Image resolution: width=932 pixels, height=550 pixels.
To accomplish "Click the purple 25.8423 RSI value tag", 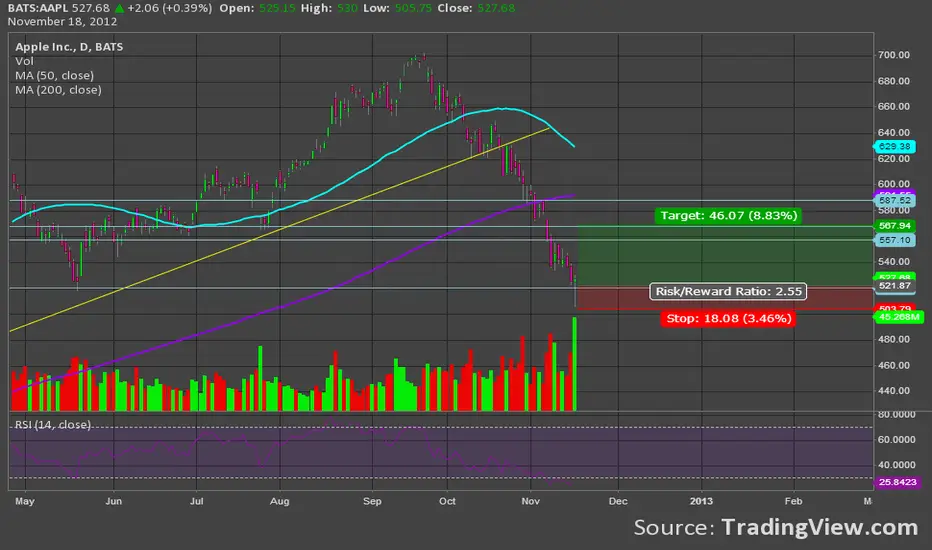I will pos(898,482).
